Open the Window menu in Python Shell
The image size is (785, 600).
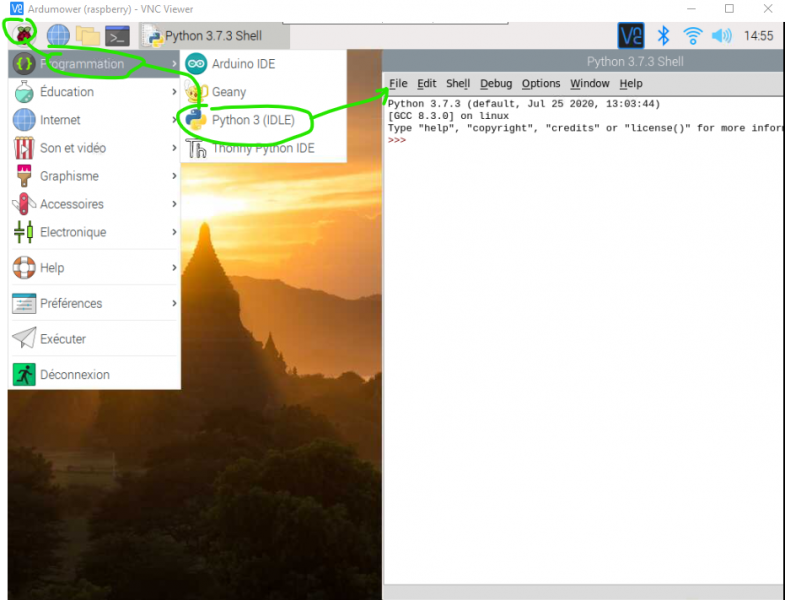tap(590, 83)
